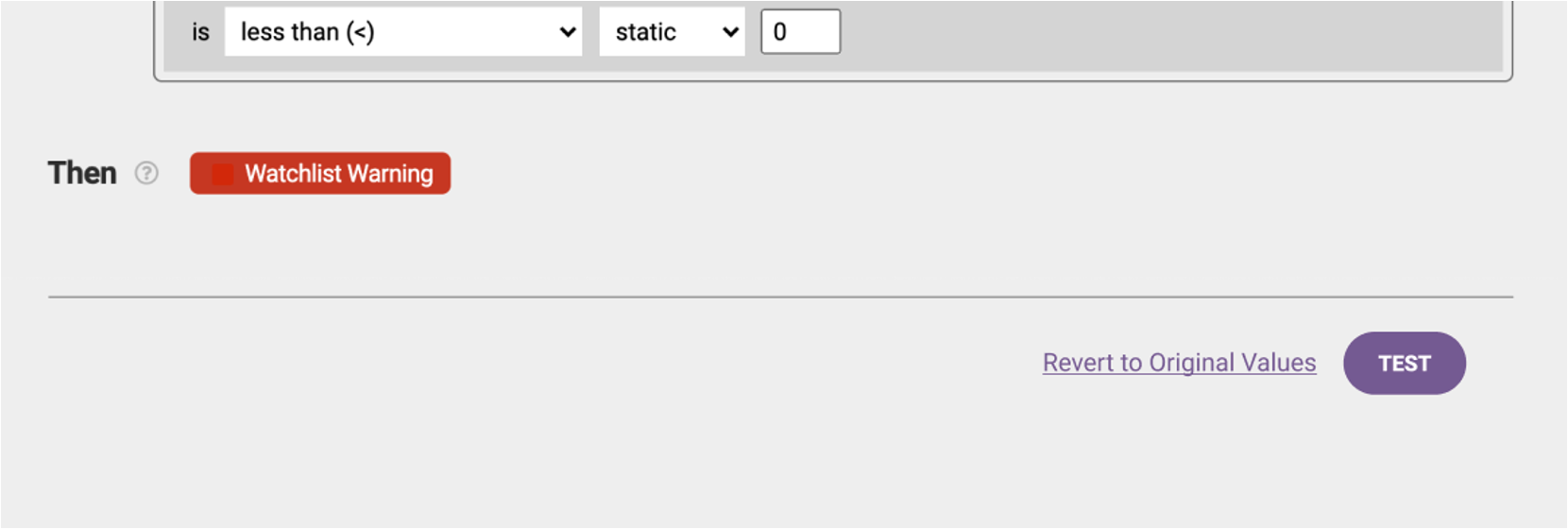Click the gray condition row background
Image resolution: width=1568 pixels, height=529 pixels.
coord(1171,36)
